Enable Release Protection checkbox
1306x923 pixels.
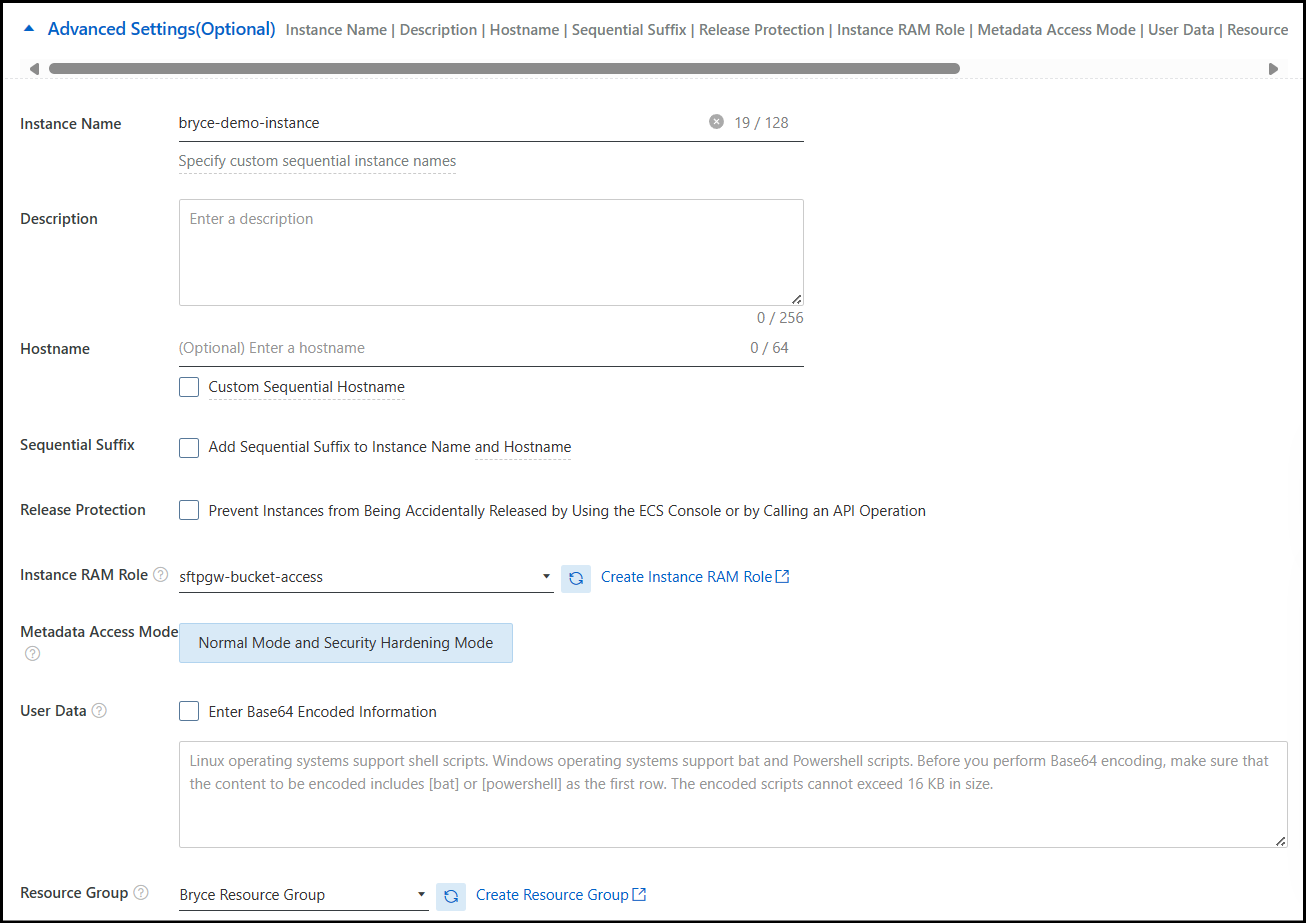(189, 510)
